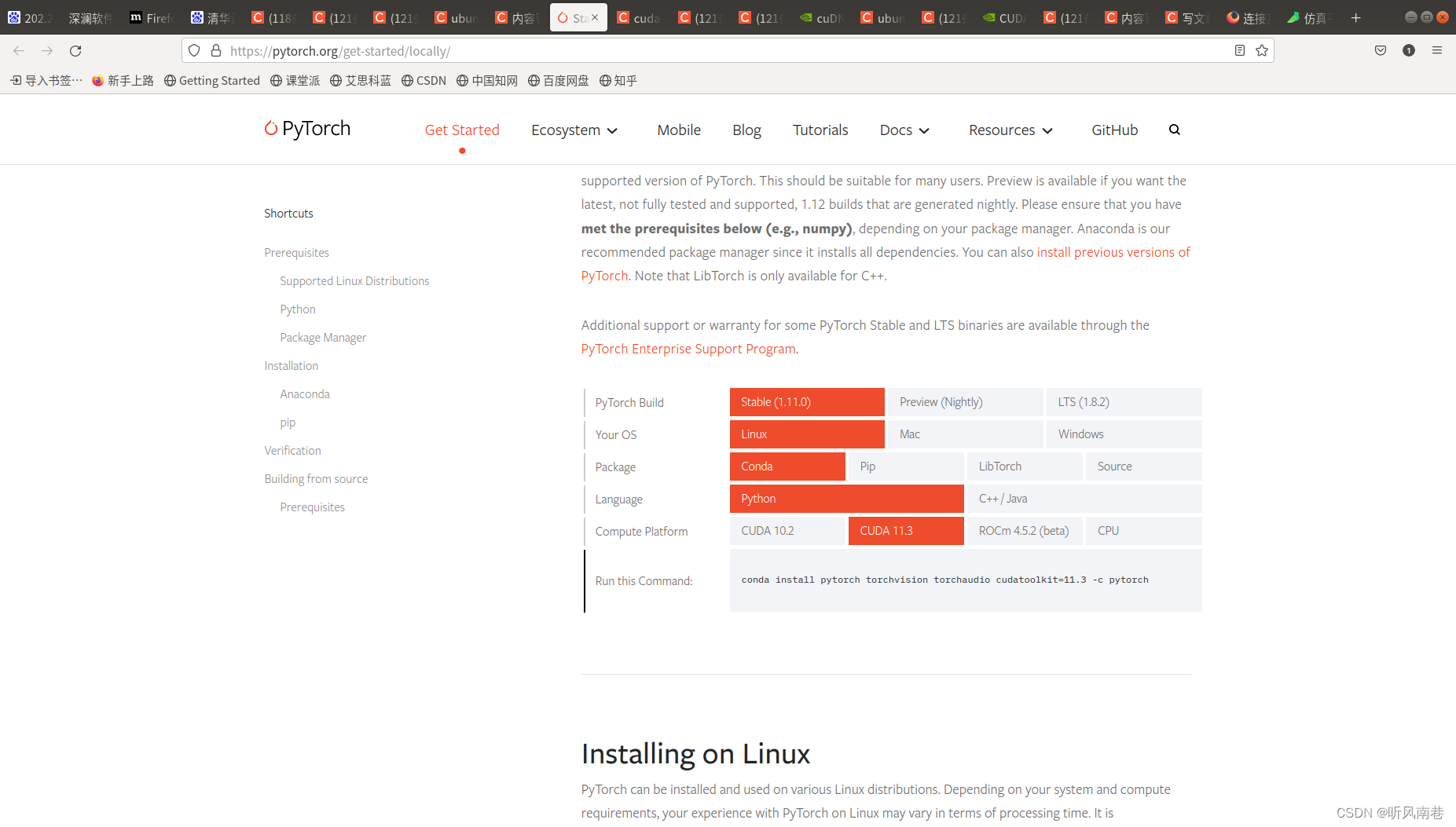Jump to pip installation shortcut
Viewport: 1456px width, 827px height.
pos(288,423)
